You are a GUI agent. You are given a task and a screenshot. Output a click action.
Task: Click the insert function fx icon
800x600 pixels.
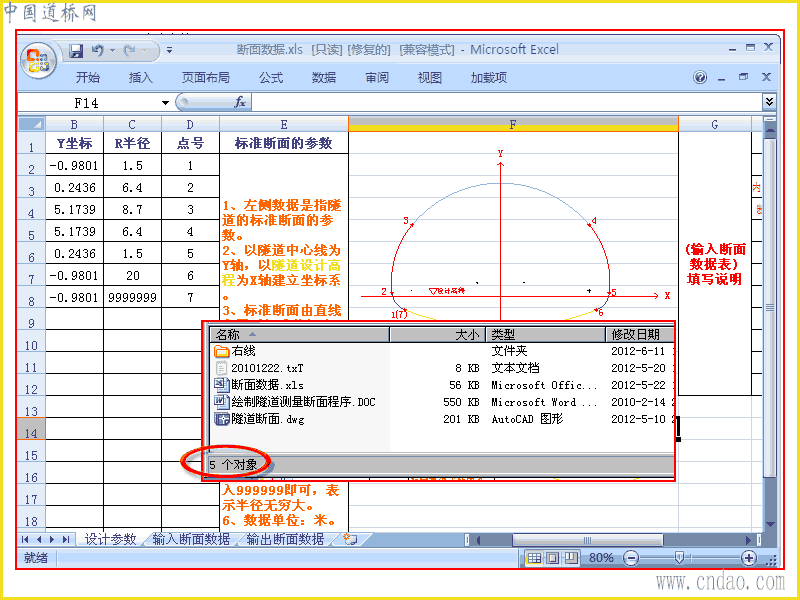click(240, 103)
